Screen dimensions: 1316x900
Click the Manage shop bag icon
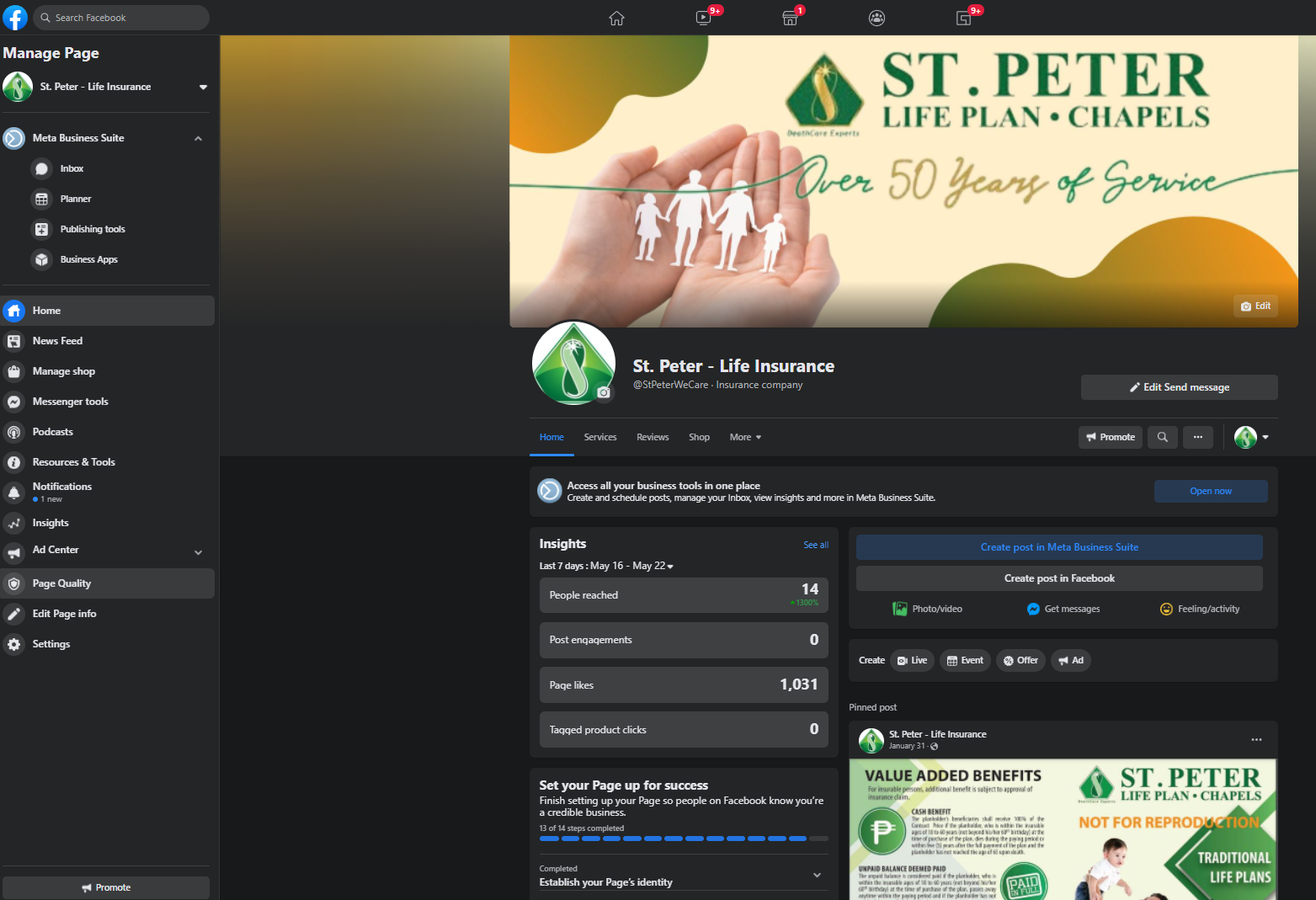(13, 371)
